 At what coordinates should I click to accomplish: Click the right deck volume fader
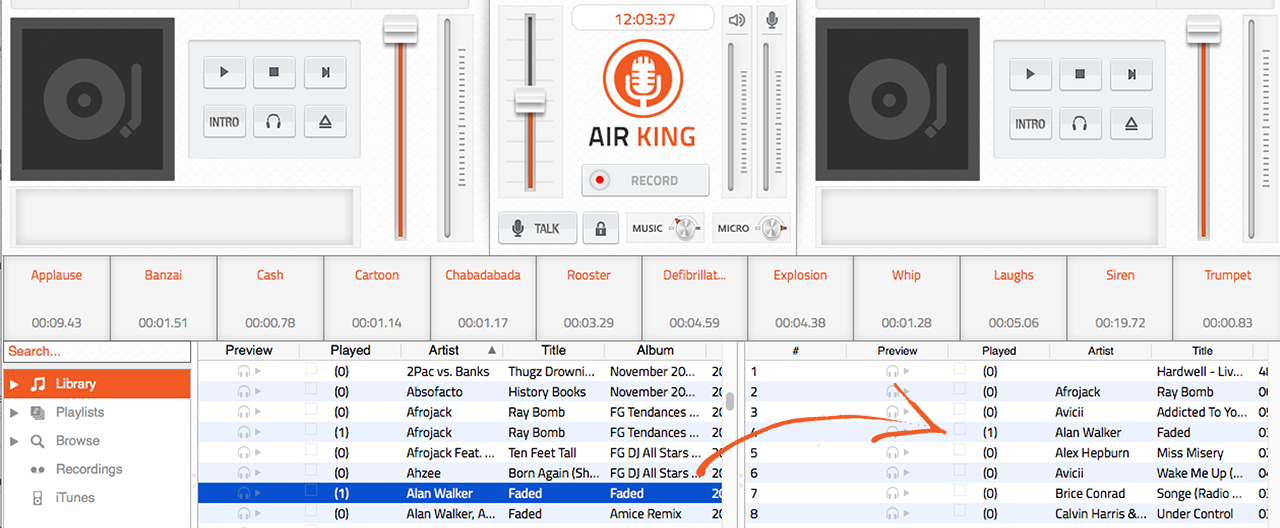[x=1203, y=30]
